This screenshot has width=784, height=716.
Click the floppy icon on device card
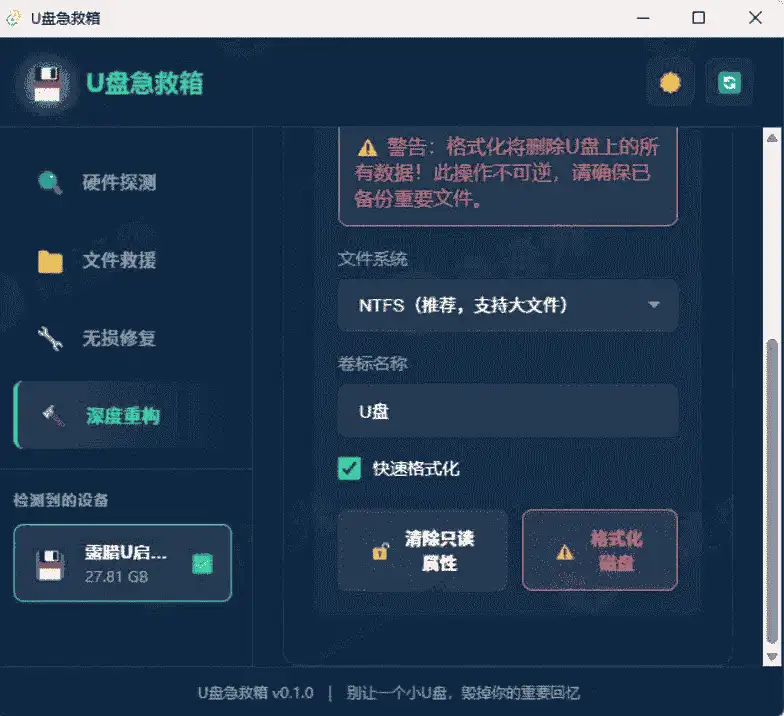[x=50, y=565]
